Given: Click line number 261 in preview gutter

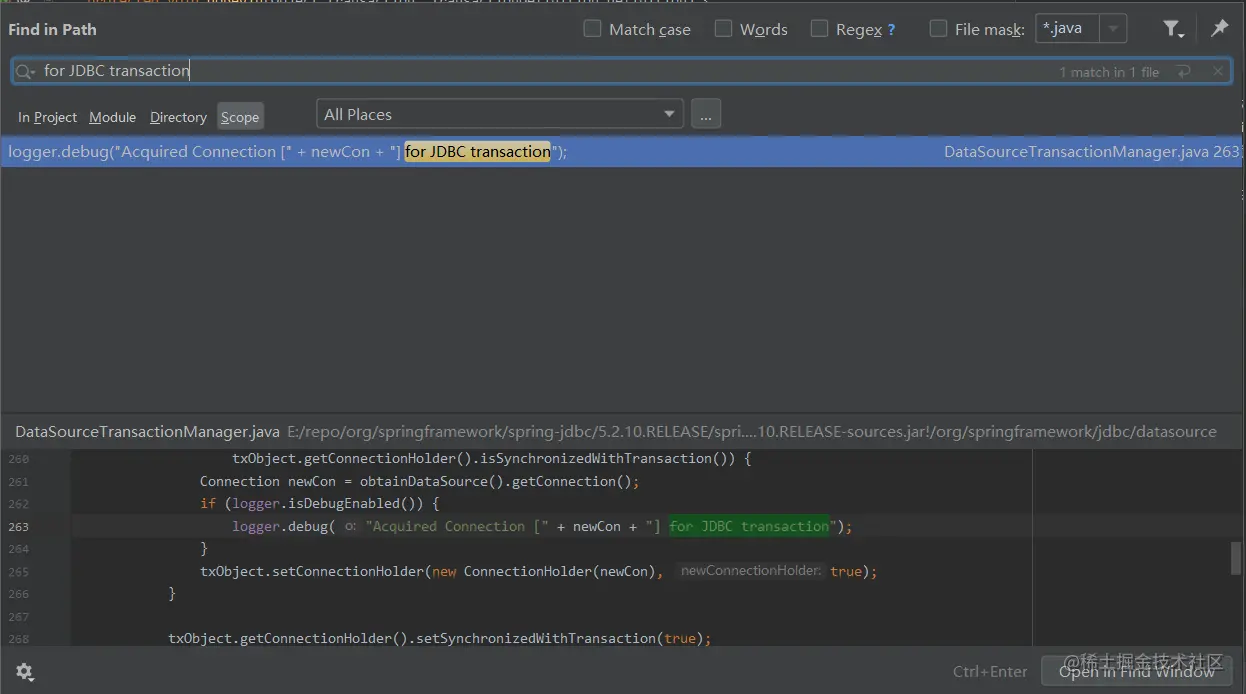Looking at the screenshot, I should click(19, 482).
